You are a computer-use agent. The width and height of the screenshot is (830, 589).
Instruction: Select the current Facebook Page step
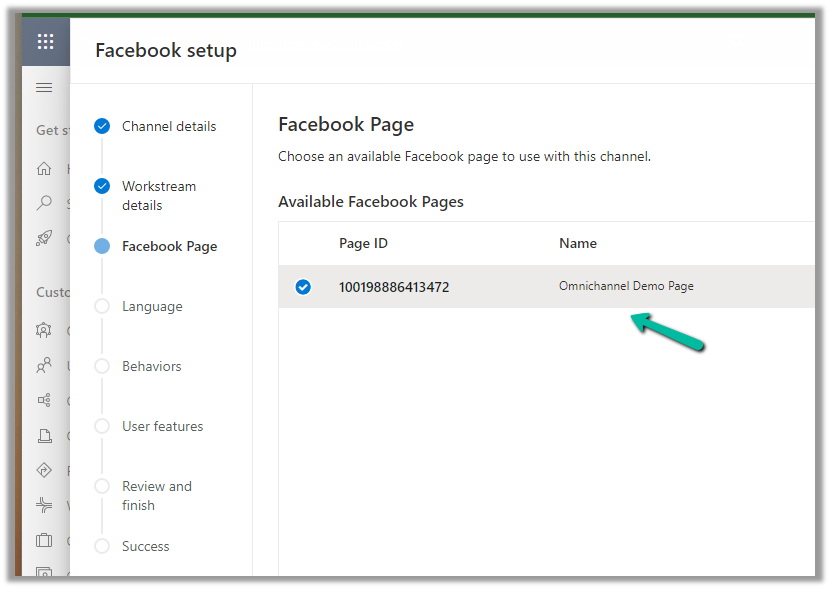tap(169, 247)
